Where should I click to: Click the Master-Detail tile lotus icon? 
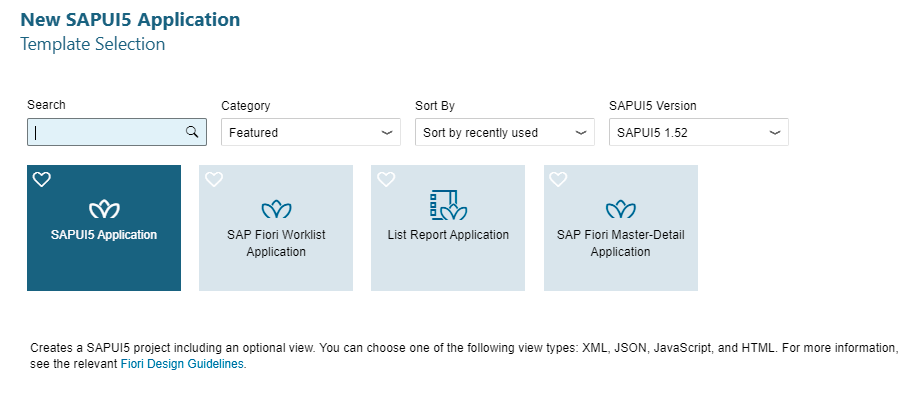click(620, 210)
